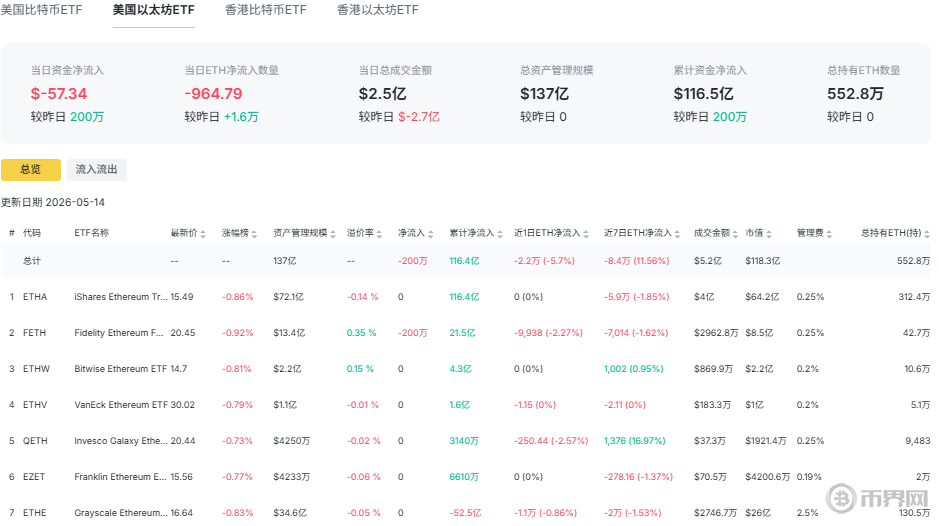Click total row -8.4万 (11.56%) cell
The image size is (939, 526).
[637, 261]
